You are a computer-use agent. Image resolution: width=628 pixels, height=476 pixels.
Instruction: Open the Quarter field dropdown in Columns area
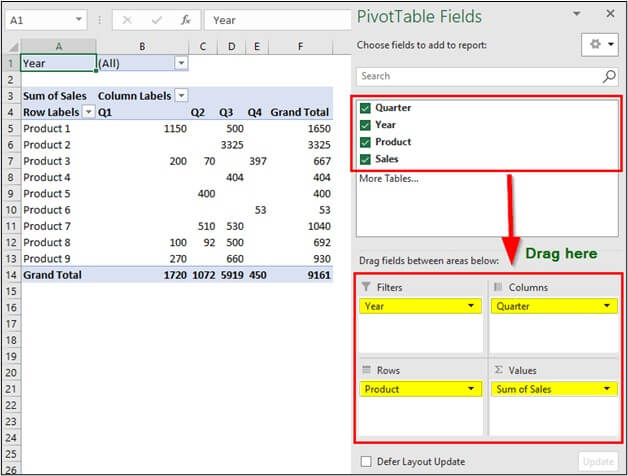click(x=607, y=306)
